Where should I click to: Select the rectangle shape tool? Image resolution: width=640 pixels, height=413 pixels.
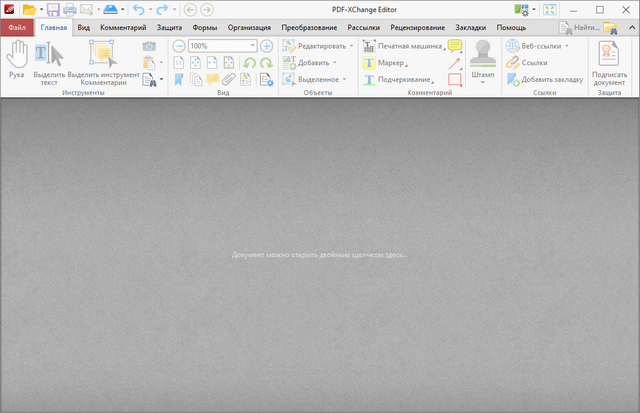tap(455, 79)
